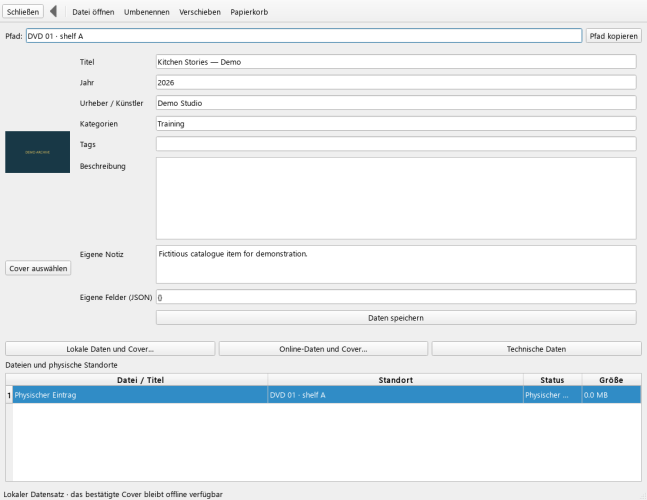Sort by Datei / Titel column header

coord(140,380)
